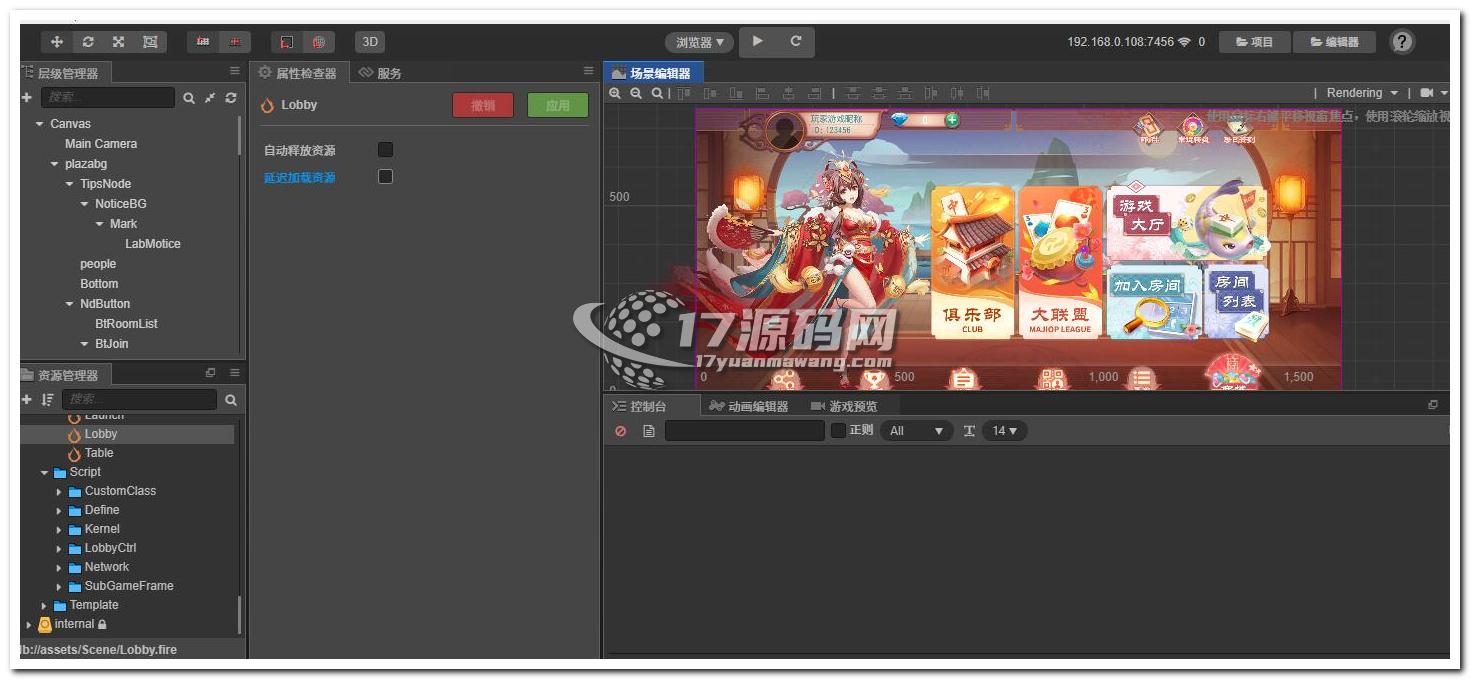Enable the 延迟加载资源 checkbox
This screenshot has height=680, width=1471.
tap(385, 177)
